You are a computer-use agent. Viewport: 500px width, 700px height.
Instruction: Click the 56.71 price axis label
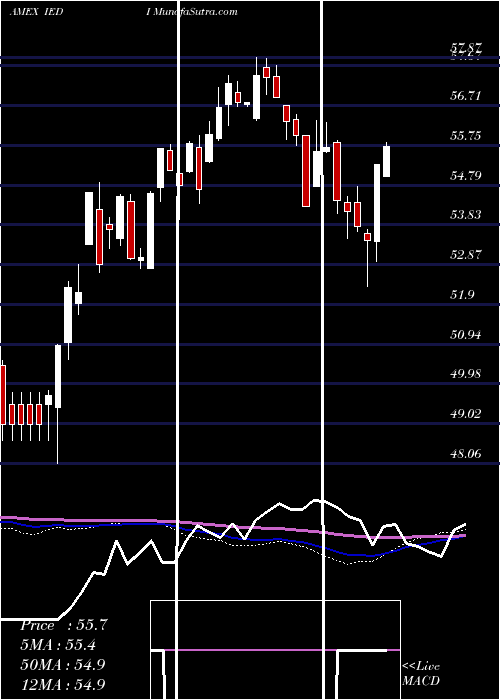click(x=466, y=96)
